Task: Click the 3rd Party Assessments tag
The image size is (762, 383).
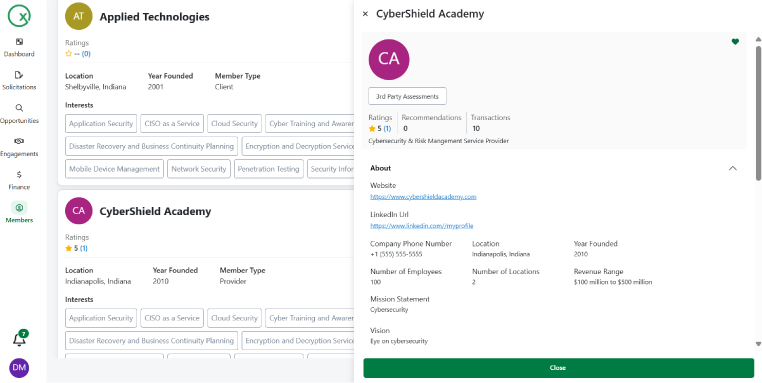Action: (407, 96)
